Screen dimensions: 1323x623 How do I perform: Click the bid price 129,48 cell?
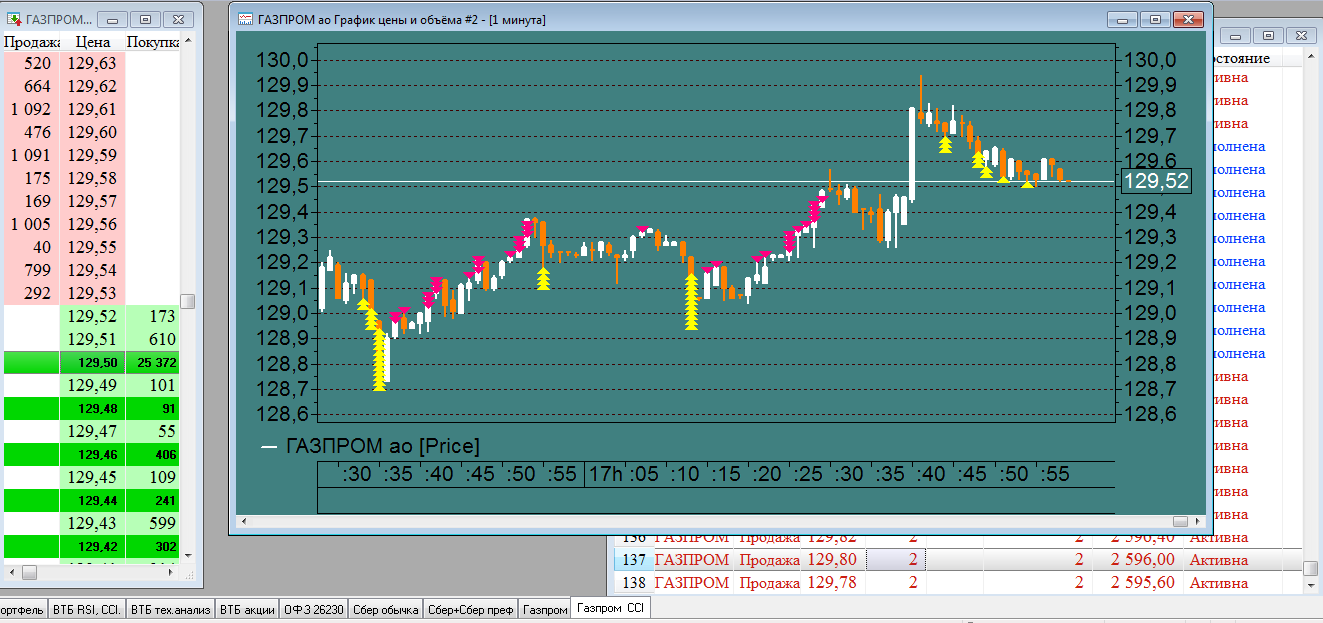93,408
